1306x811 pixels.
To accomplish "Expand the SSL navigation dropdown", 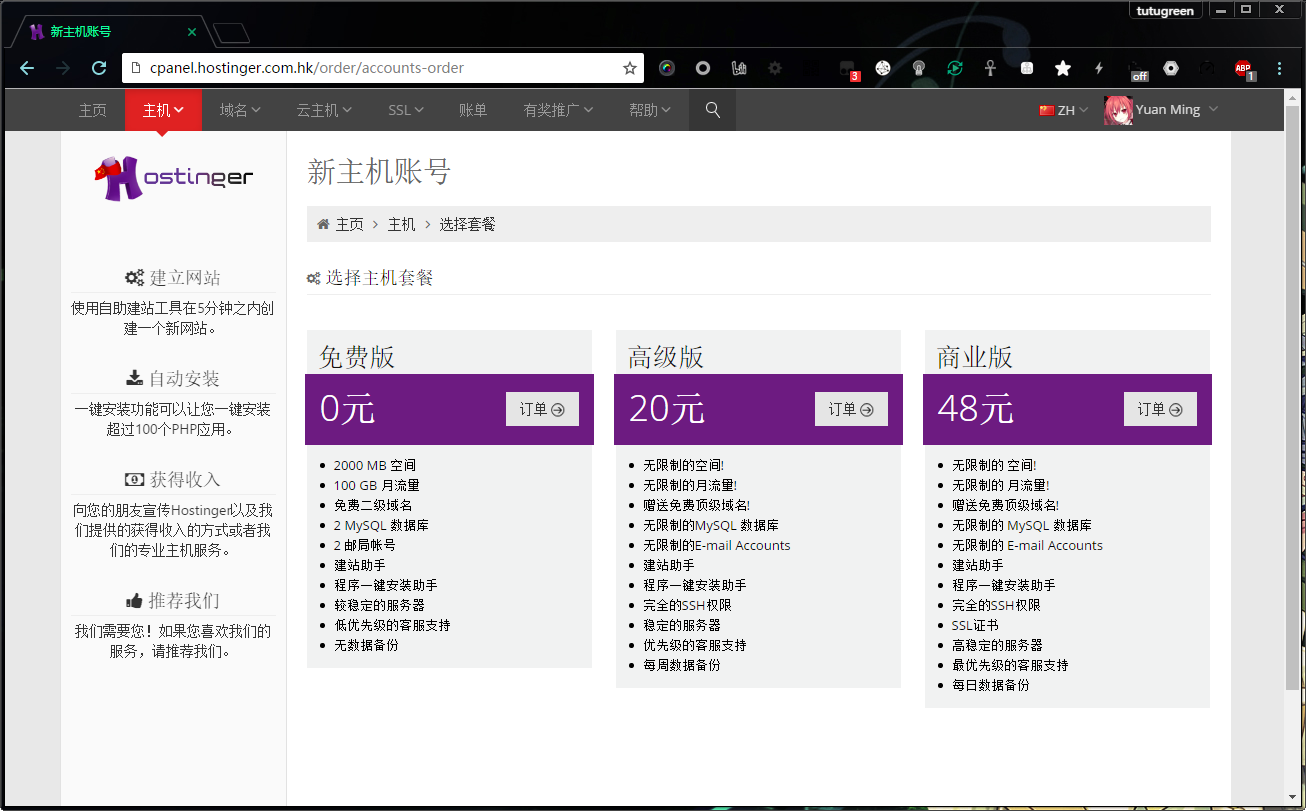I will tap(406, 110).
